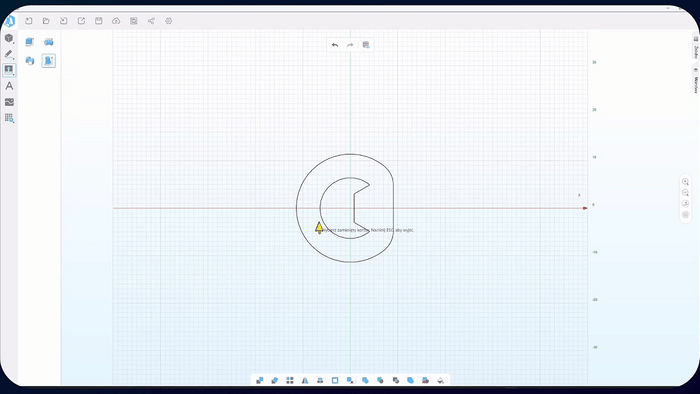Click the first blue solid icon after the bottom separator
The image size is (700, 394).
coord(365,380)
